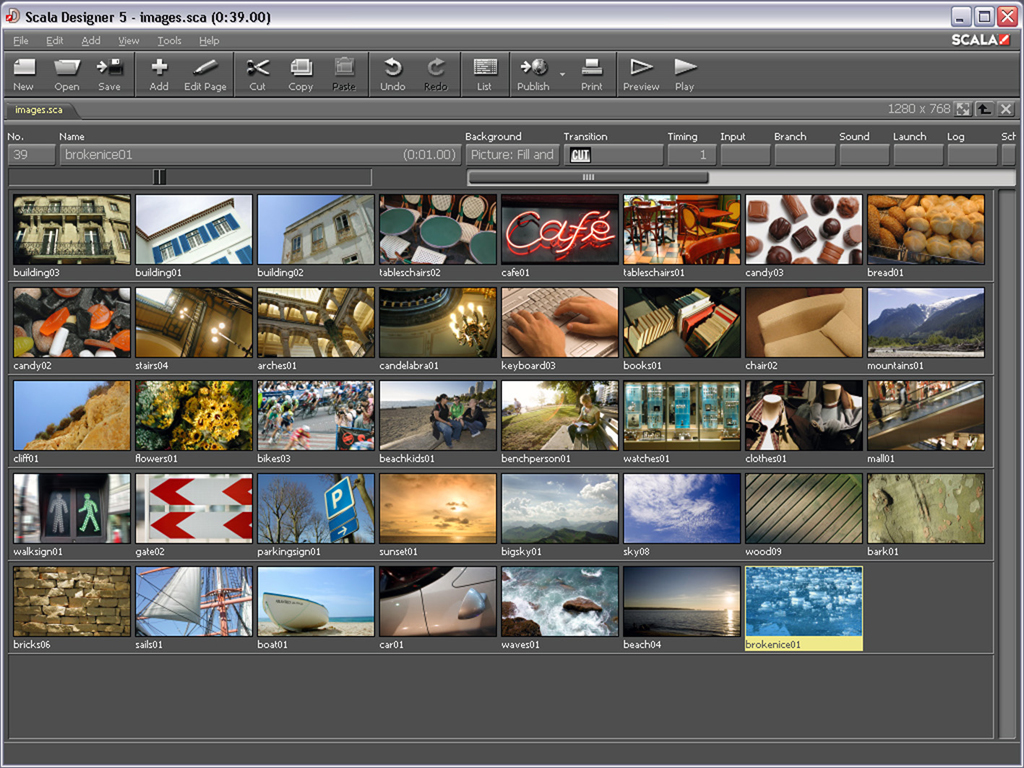Switch to List view icon

484,72
